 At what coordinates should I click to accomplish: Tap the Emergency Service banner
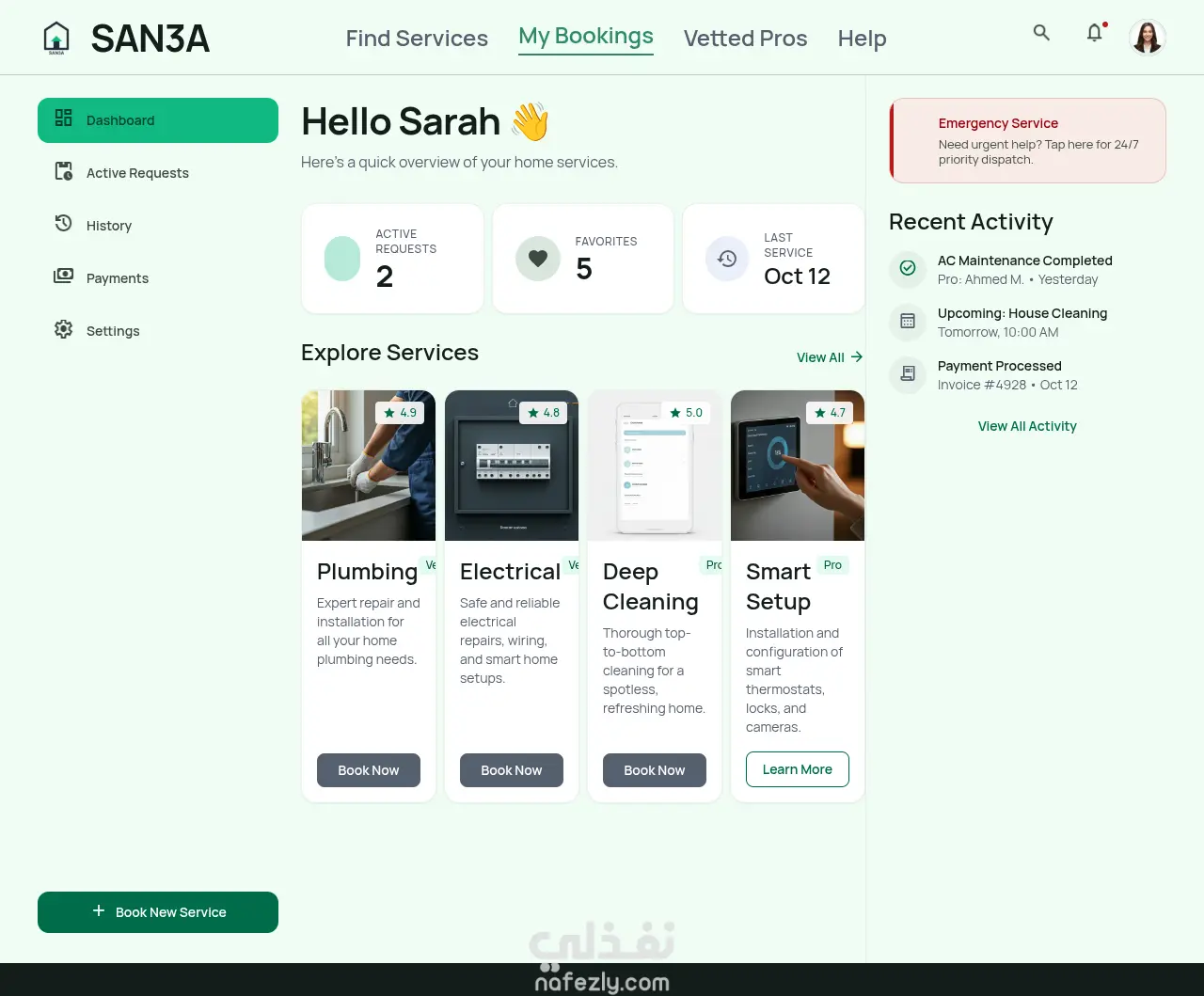[1027, 140]
